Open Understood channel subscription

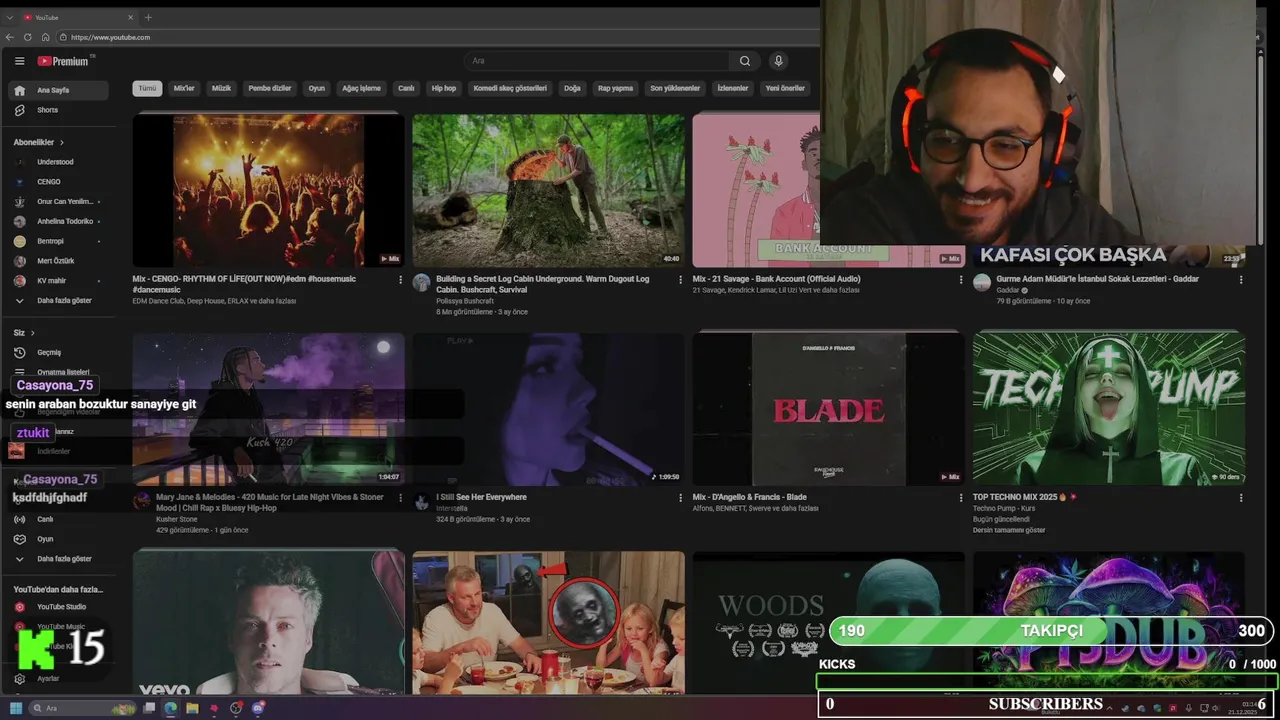pos(59,162)
